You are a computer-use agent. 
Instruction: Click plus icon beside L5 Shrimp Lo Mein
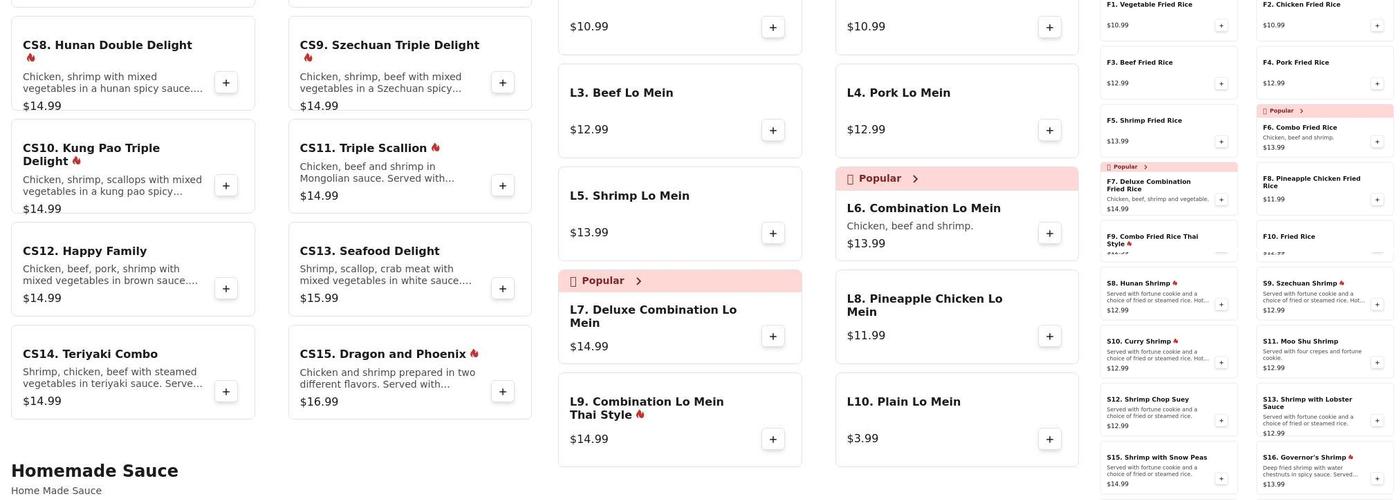pyautogui.click(x=773, y=233)
